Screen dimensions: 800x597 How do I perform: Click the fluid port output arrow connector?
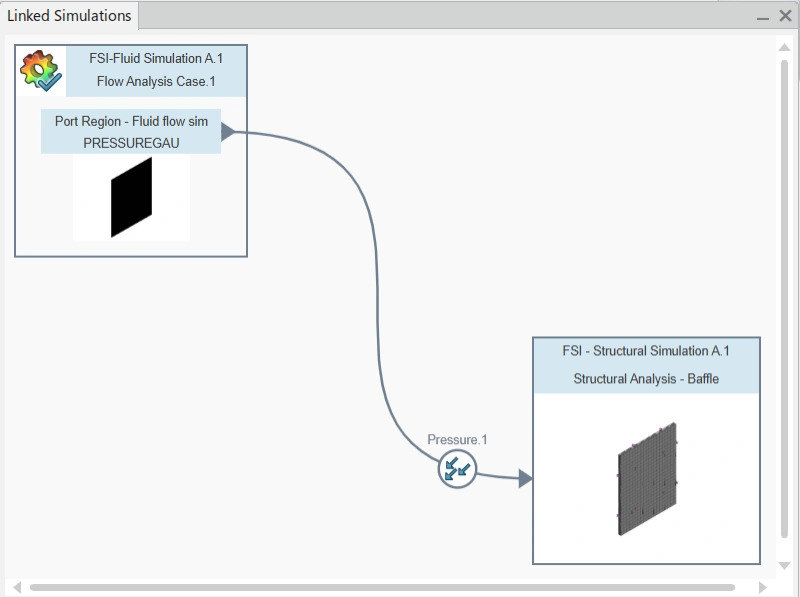click(228, 132)
